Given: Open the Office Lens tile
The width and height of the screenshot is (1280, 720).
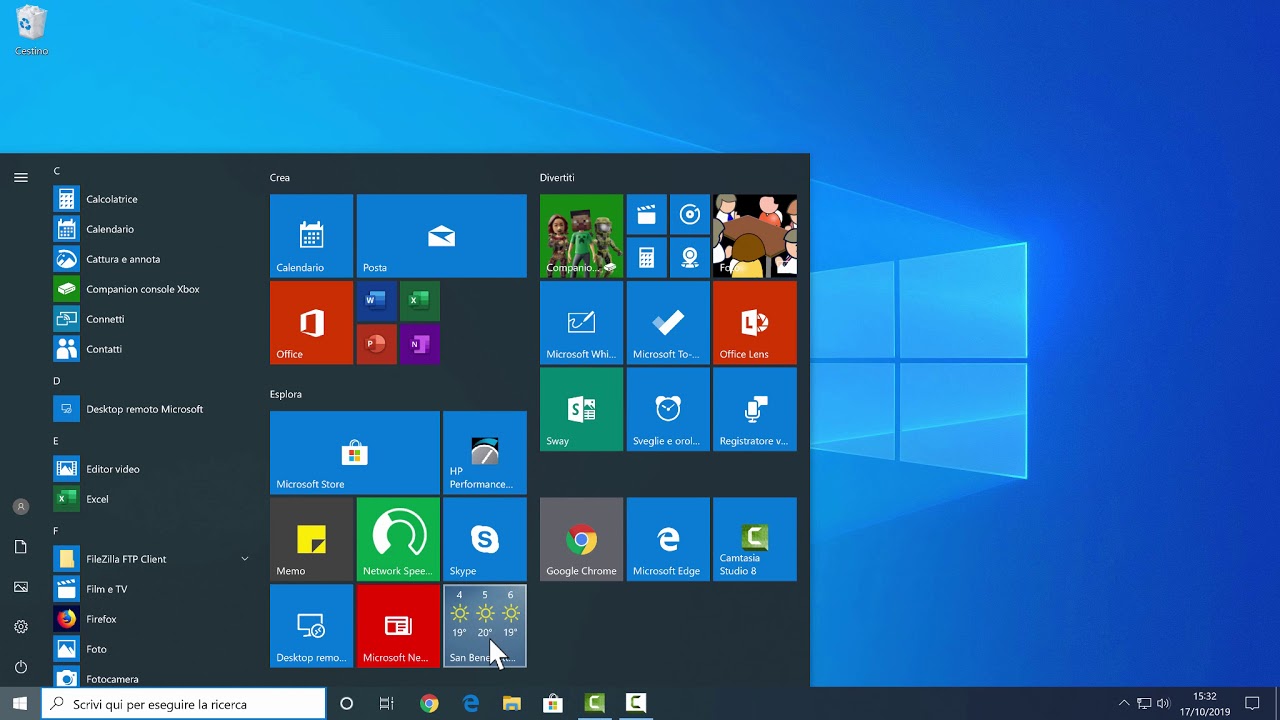Looking at the screenshot, I should point(754,323).
